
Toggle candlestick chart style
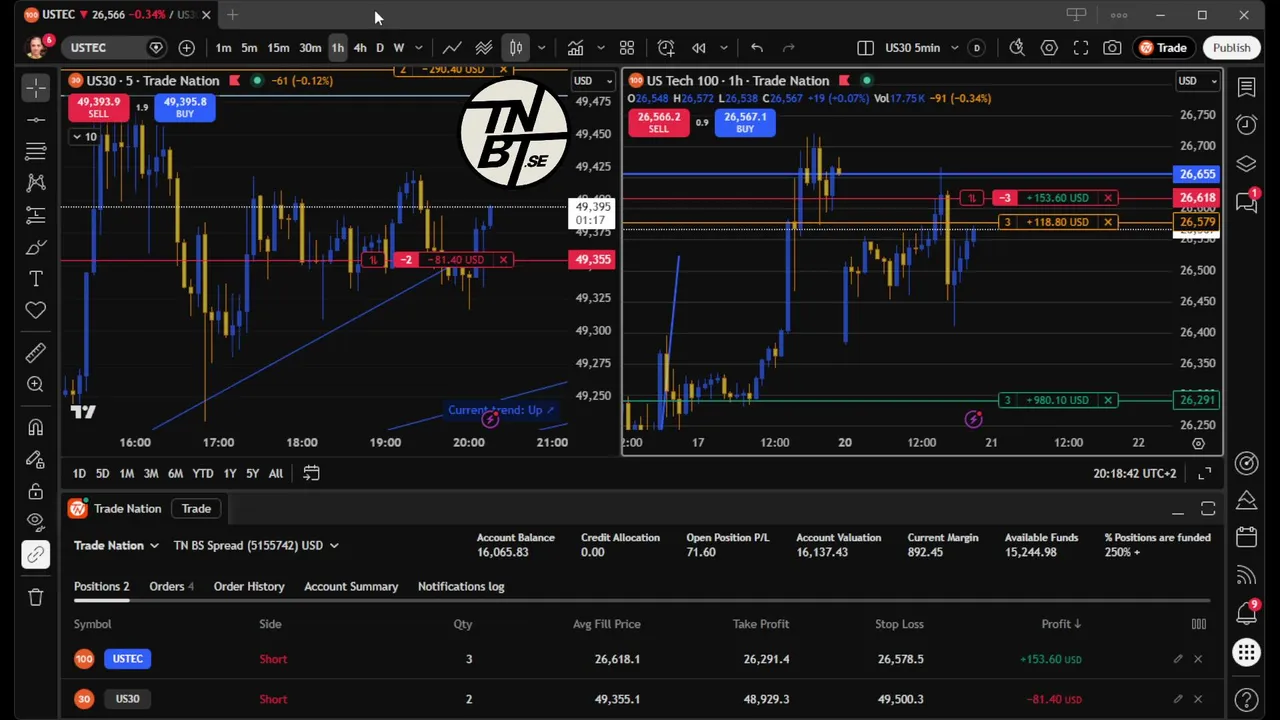click(x=516, y=48)
